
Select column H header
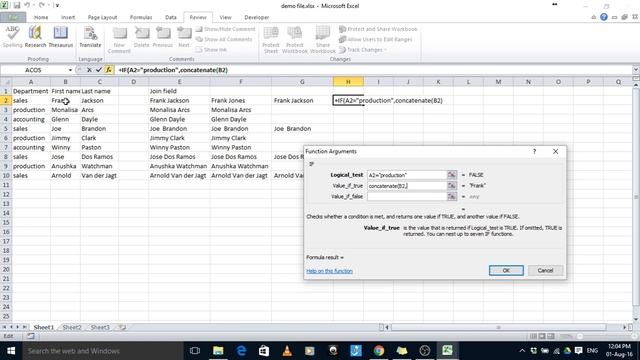click(348, 82)
